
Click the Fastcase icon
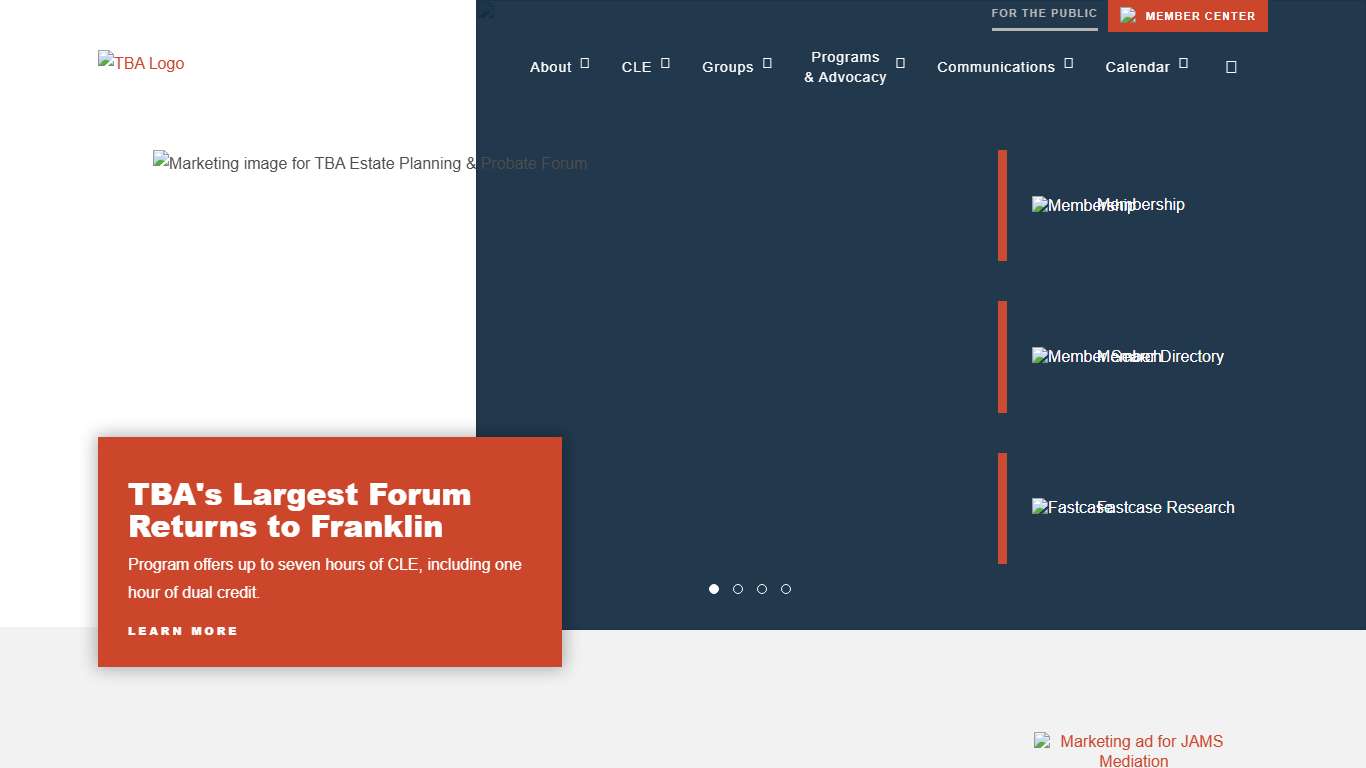coord(1062,507)
